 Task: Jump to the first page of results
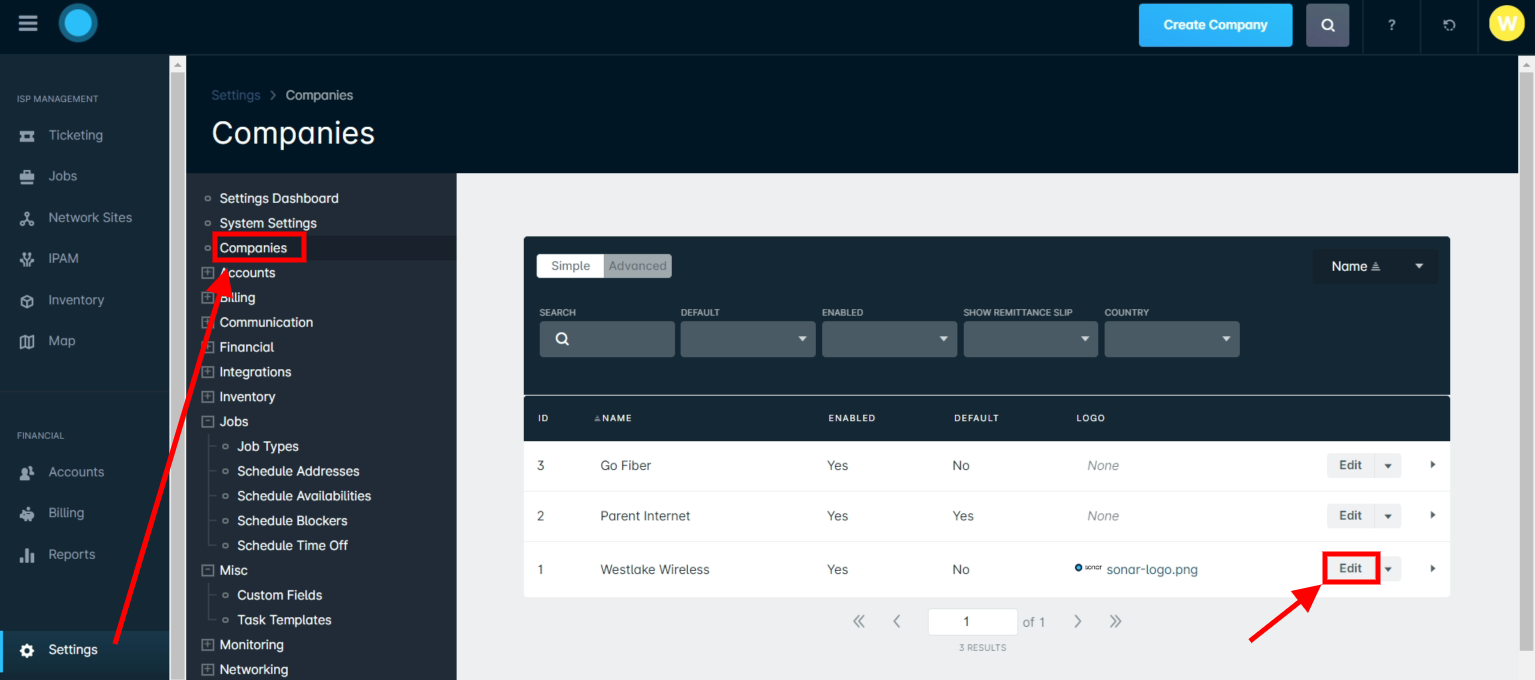click(858, 621)
